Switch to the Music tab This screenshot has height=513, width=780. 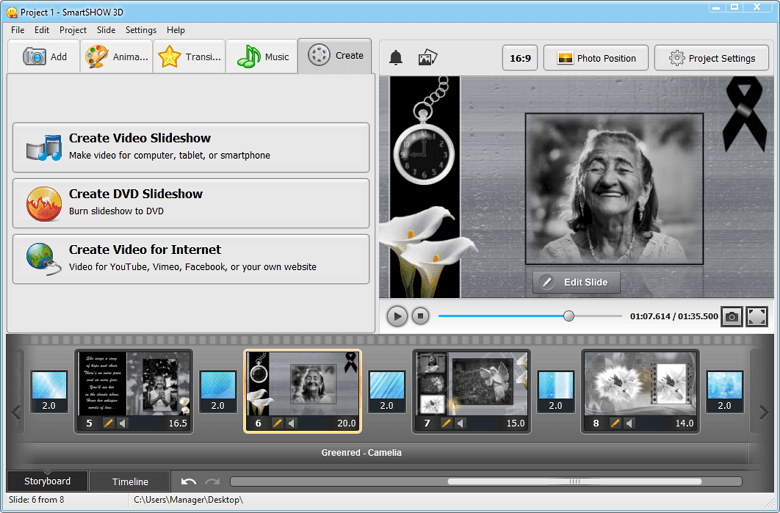coord(262,56)
